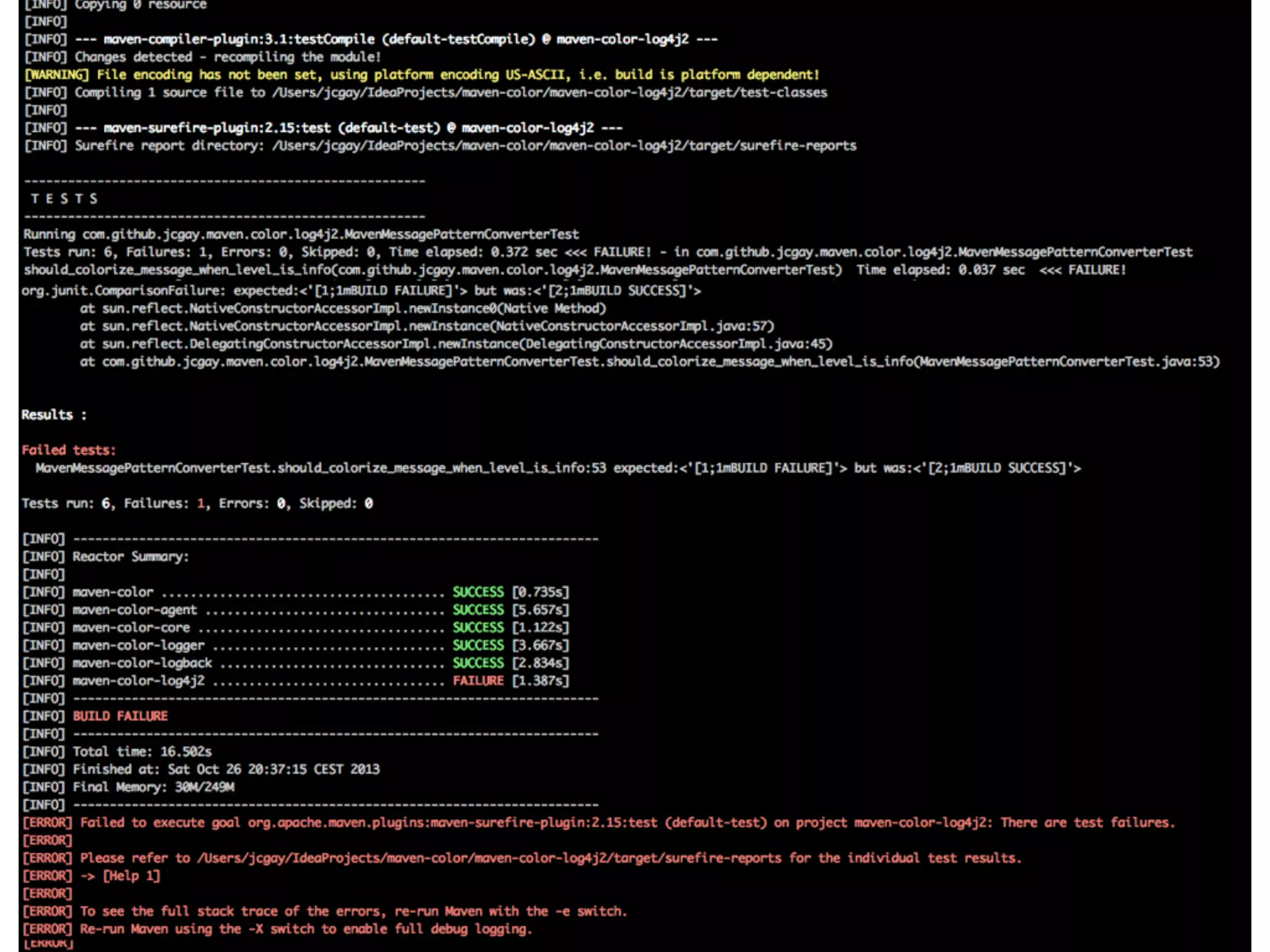Image resolution: width=1270 pixels, height=952 pixels.
Task: Click 'Tests run: 6' line with 'Time elapsed: 0.372 sec'
Action: coord(608,252)
